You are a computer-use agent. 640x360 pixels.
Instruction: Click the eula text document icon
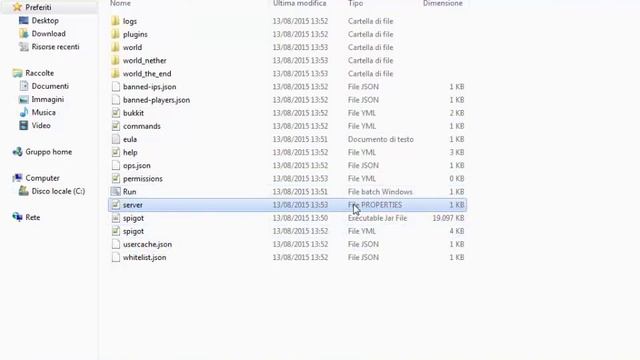(116, 139)
